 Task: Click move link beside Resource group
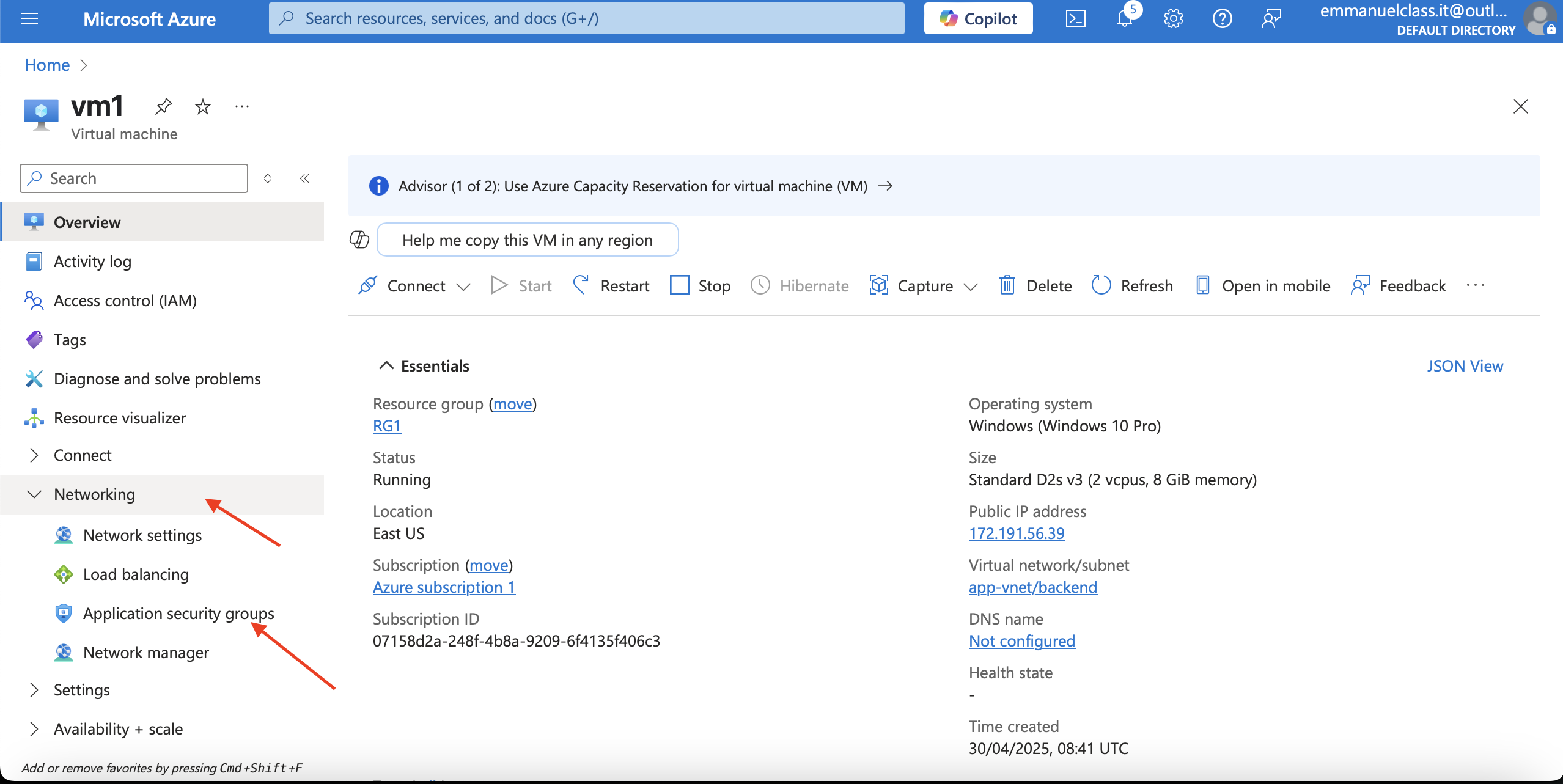coord(512,404)
